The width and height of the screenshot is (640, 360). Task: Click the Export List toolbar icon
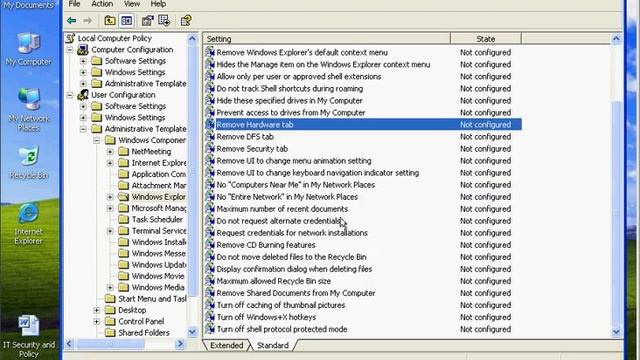pos(164,20)
